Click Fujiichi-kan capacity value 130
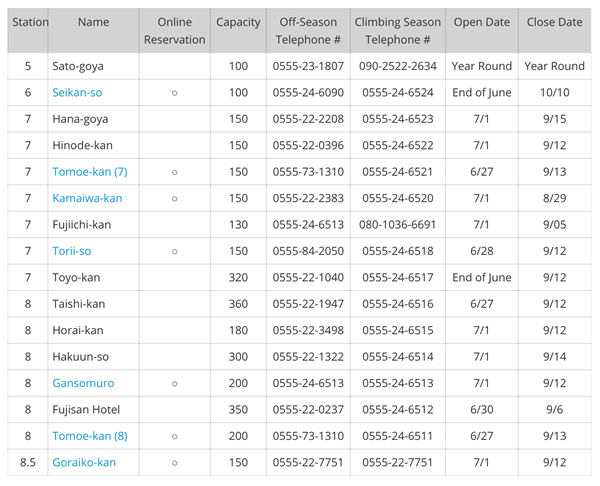Image resolution: width=600 pixels, height=486 pixels. pyautogui.click(x=238, y=224)
